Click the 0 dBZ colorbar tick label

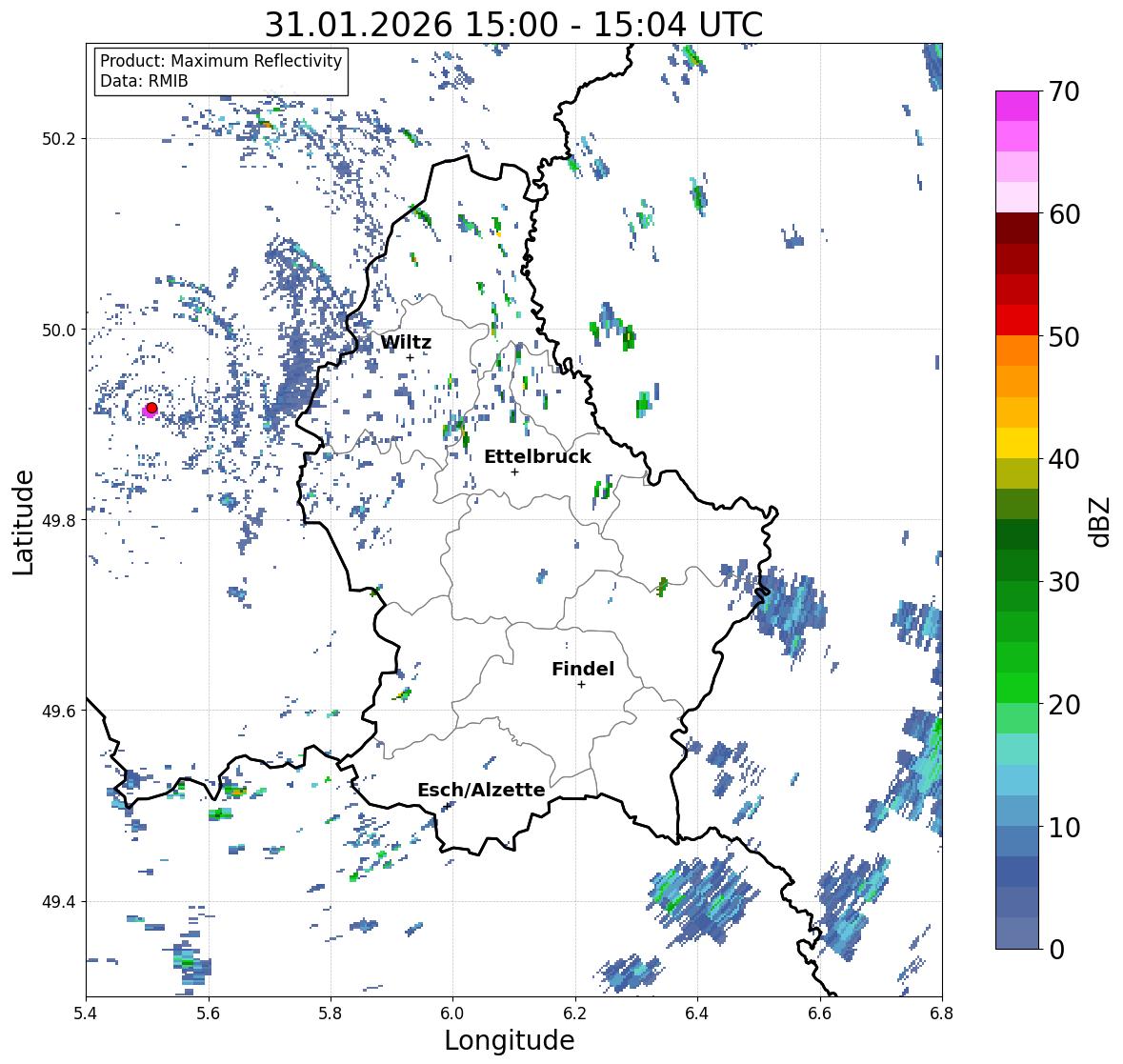[1057, 950]
